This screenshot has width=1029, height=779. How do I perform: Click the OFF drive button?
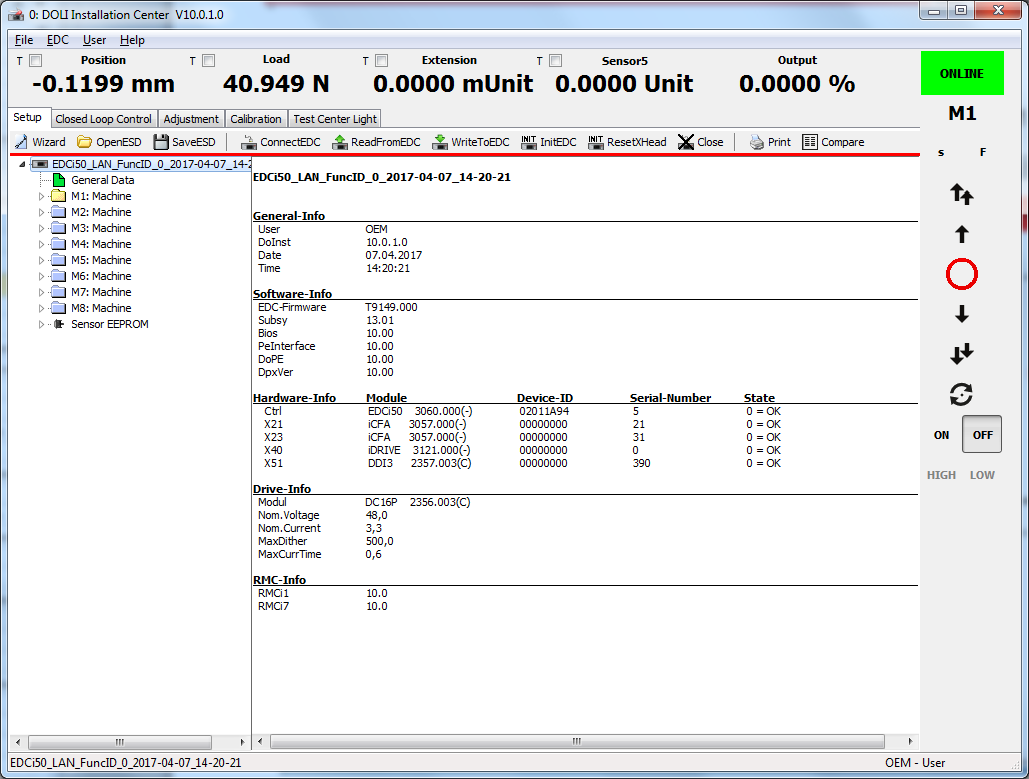click(982, 435)
